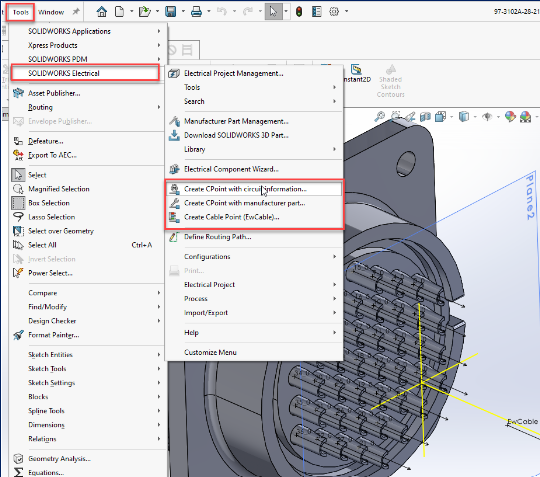This screenshot has height=477, width=540.
Task: Click the Redo arrow icon
Action: [x=248, y=12]
